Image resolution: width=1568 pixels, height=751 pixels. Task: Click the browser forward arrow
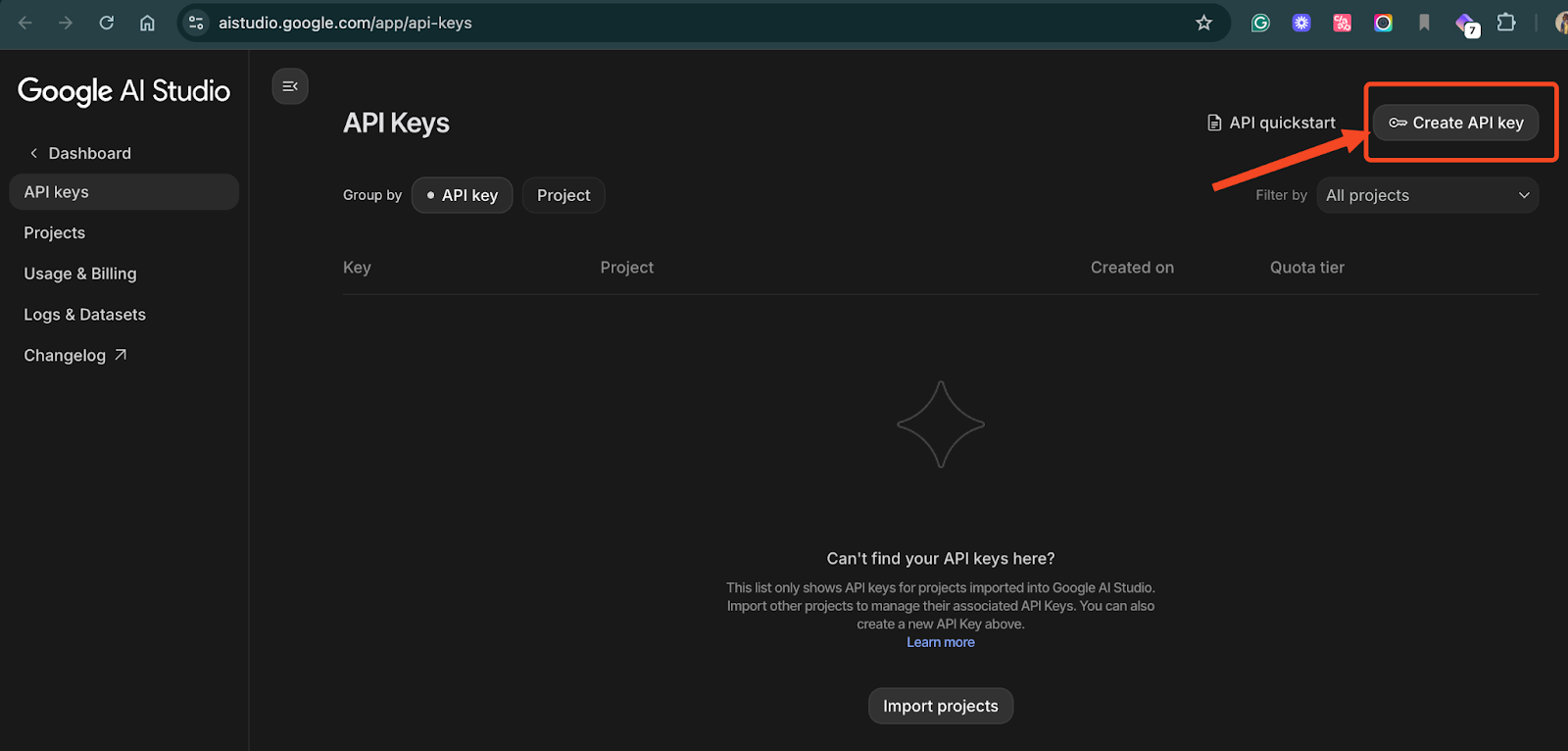click(x=66, y=23)
